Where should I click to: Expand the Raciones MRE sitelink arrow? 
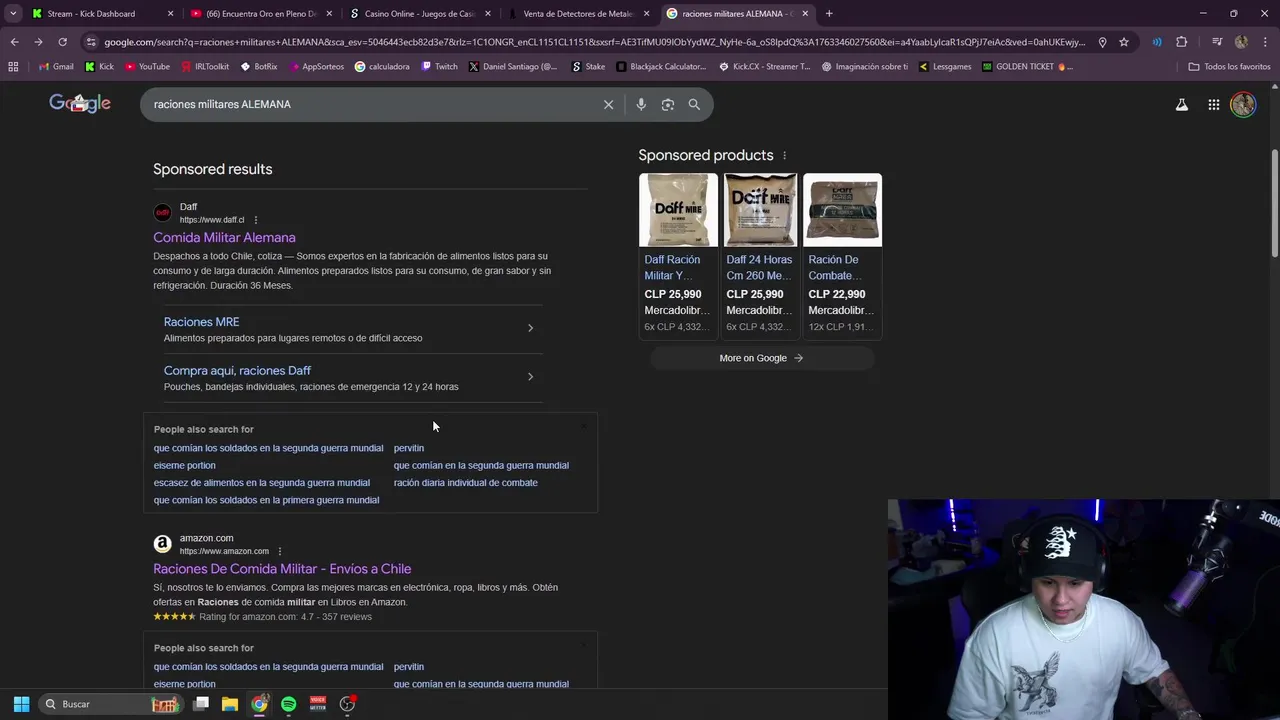point(530,328)
